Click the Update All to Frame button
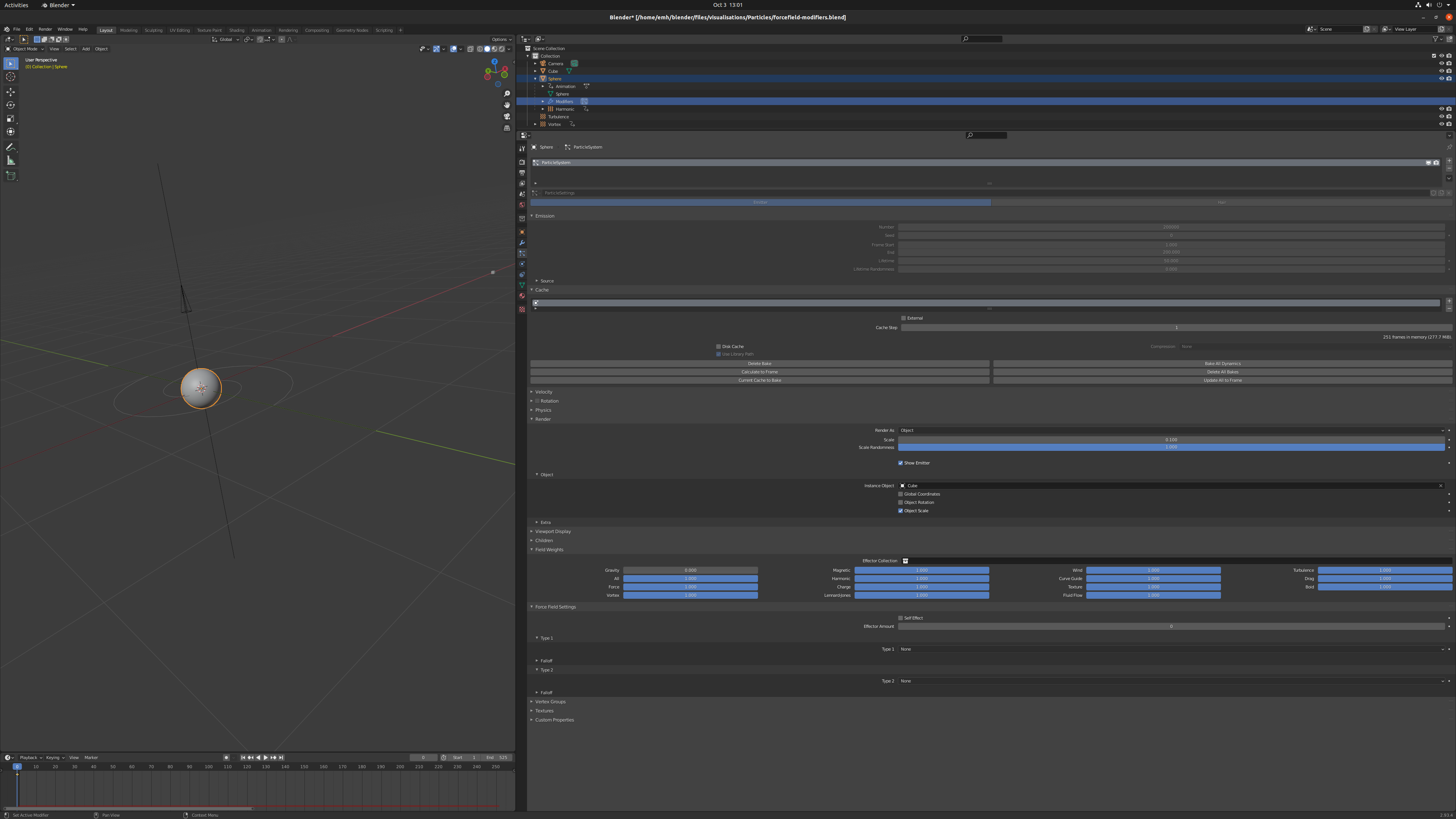This screenshot has width=1456, height=819. 1222,380
